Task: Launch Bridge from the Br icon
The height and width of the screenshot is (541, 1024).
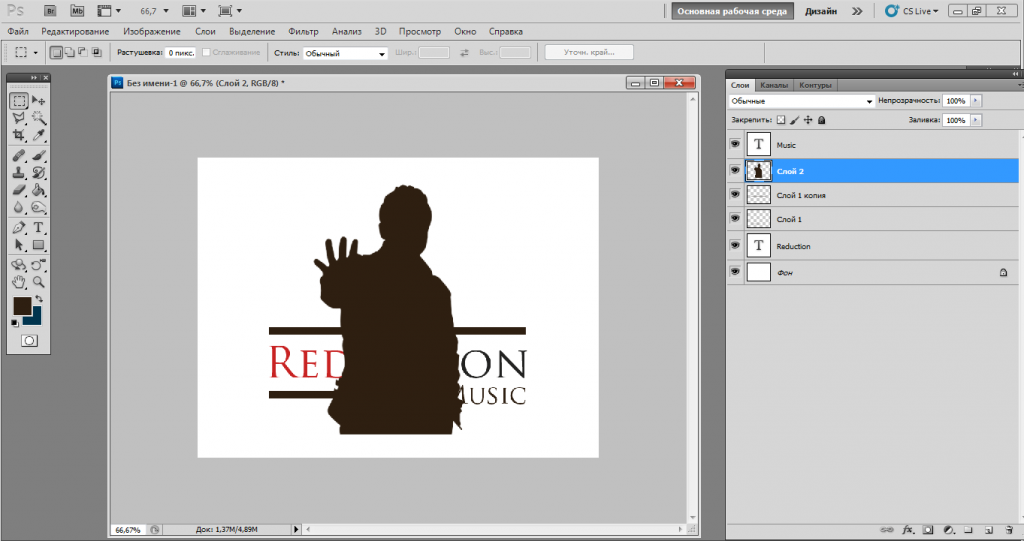Action: click(50, 10)
